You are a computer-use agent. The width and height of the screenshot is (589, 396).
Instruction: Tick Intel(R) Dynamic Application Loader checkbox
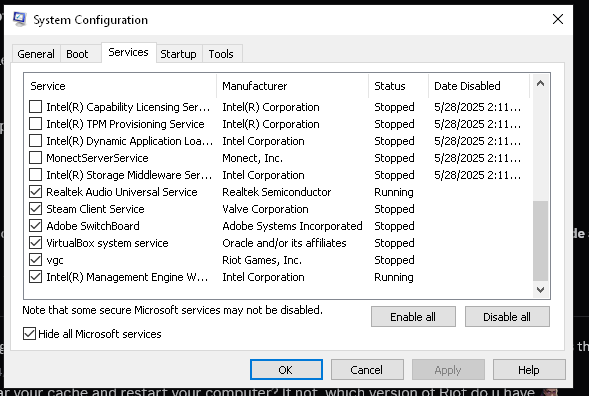36,141
